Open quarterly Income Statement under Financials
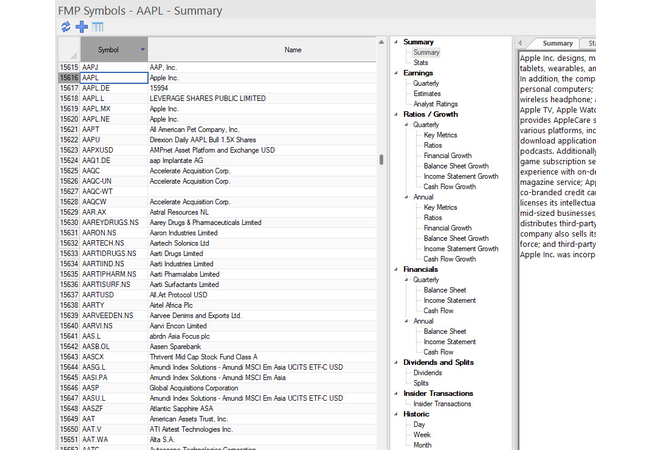This screenshot has height=450, width=650. pyautogui.click(x=450, y=300)
